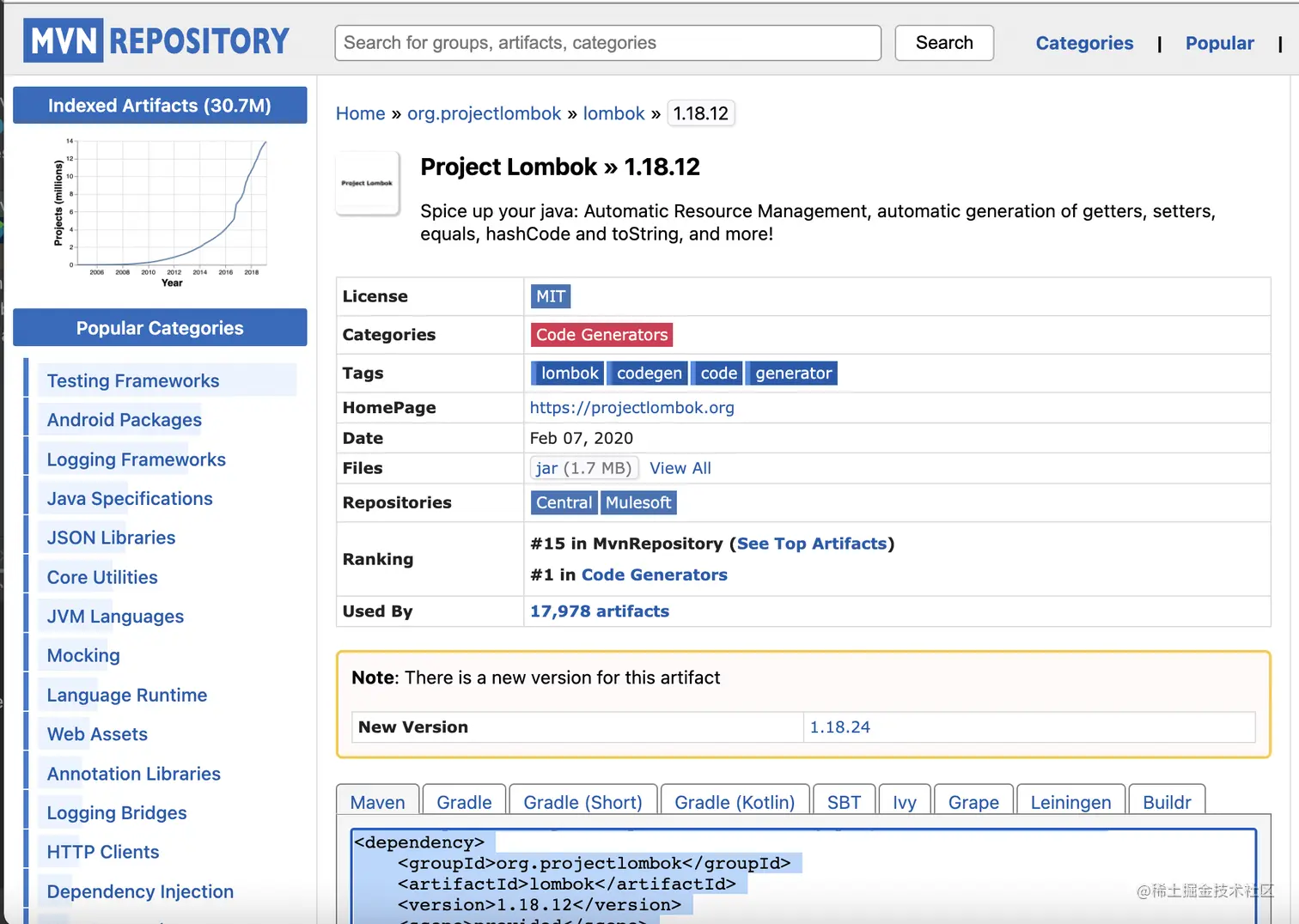Open Code Generators ranking link
Image resolution: width=1299 pixels, height=924 pixels.
click(655, 574)
